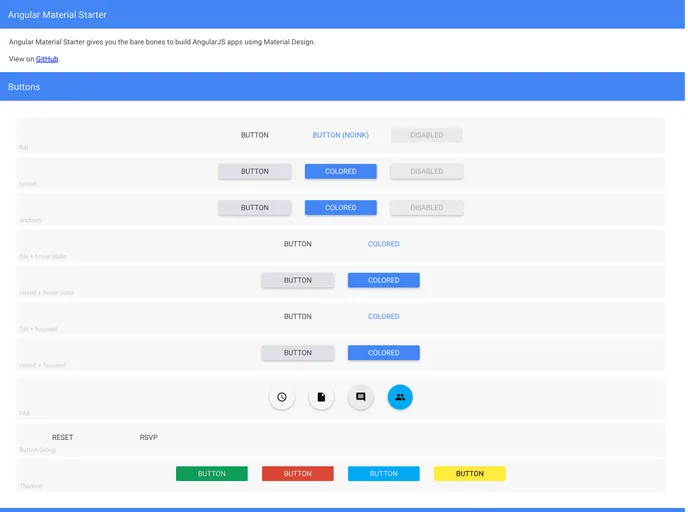This screenshot has width=688, height=512.
Task: Click the chat message FAB icon
Action: tap(361, 397)
